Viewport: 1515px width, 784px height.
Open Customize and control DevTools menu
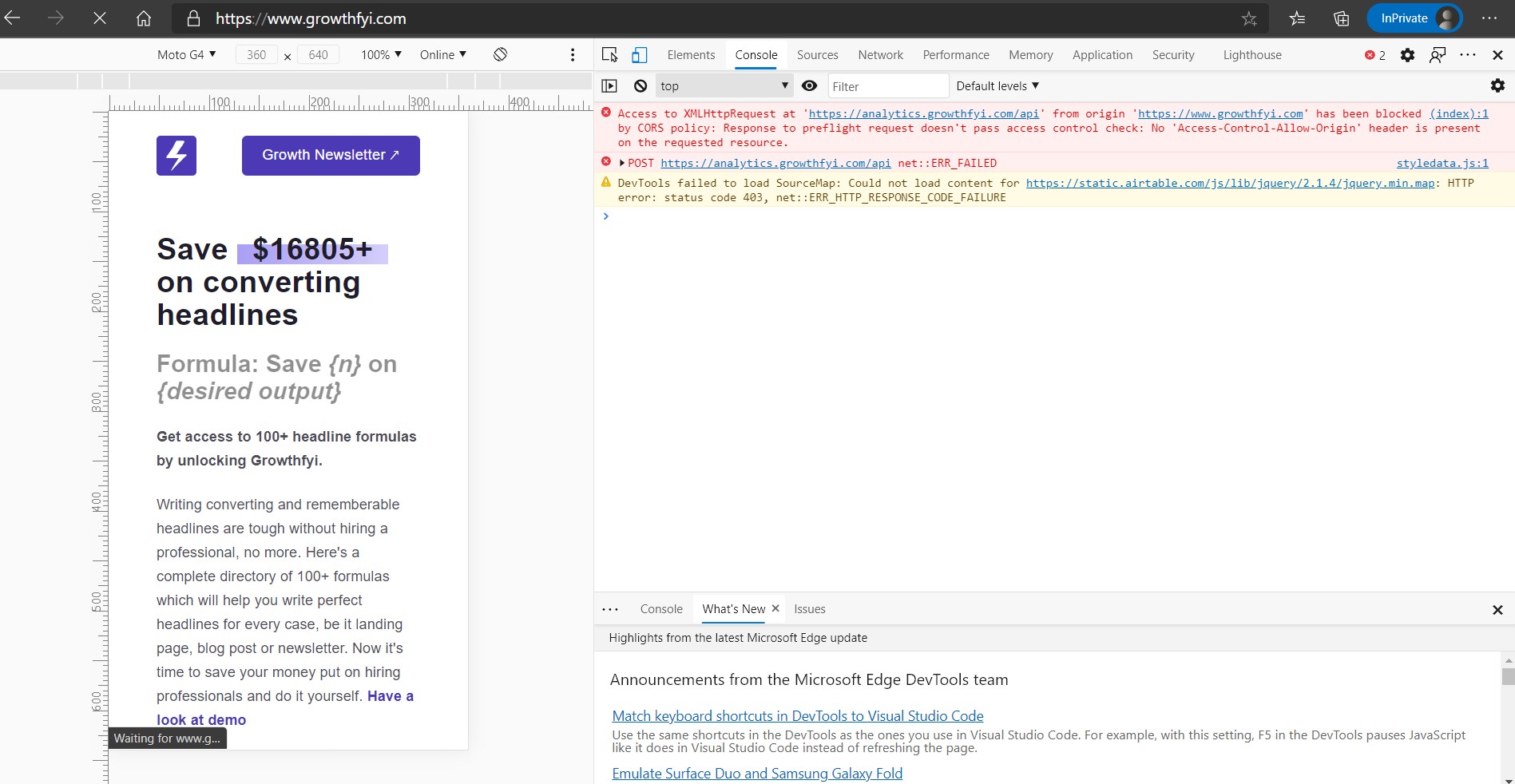click(x=1468, y=55)
